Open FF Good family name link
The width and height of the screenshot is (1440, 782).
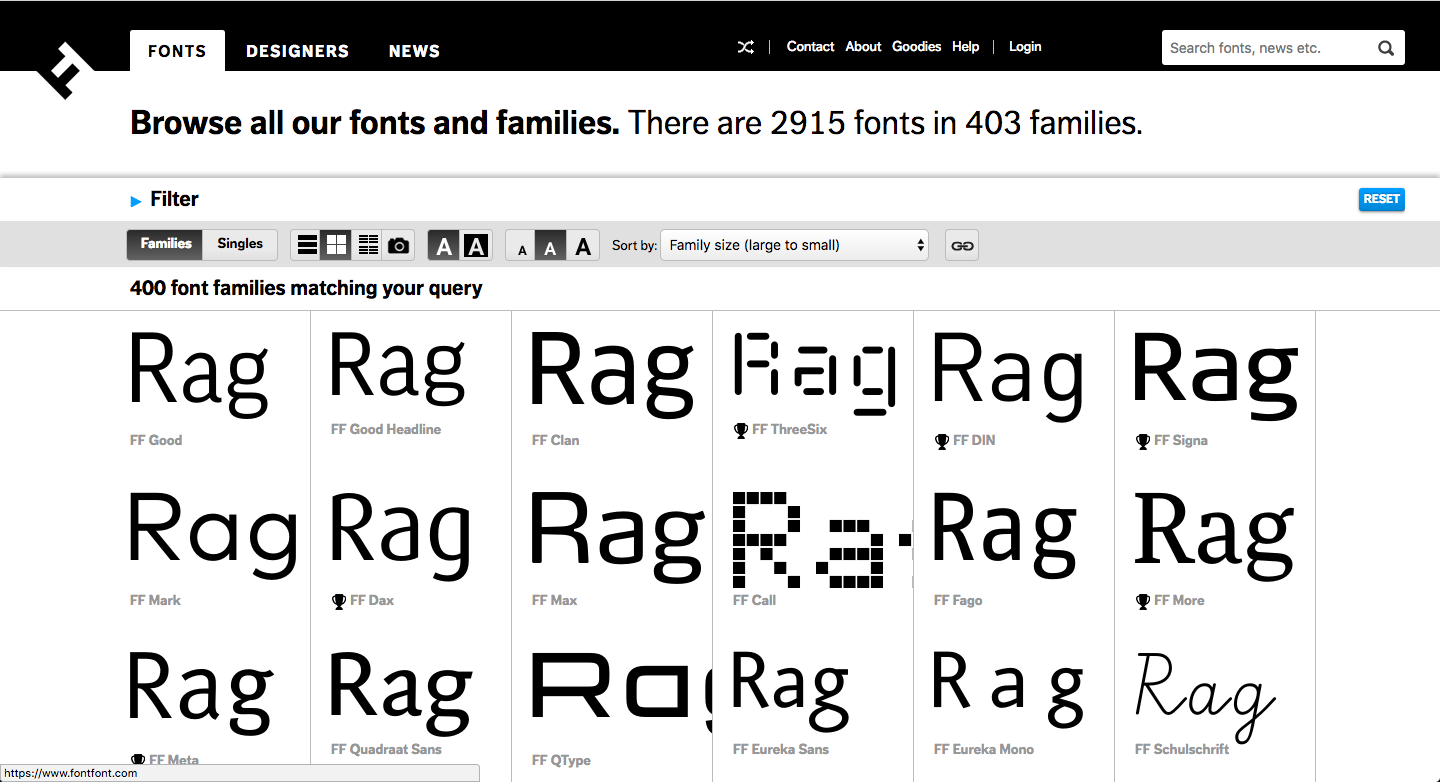pyautogui.click(x=156, y=441)
